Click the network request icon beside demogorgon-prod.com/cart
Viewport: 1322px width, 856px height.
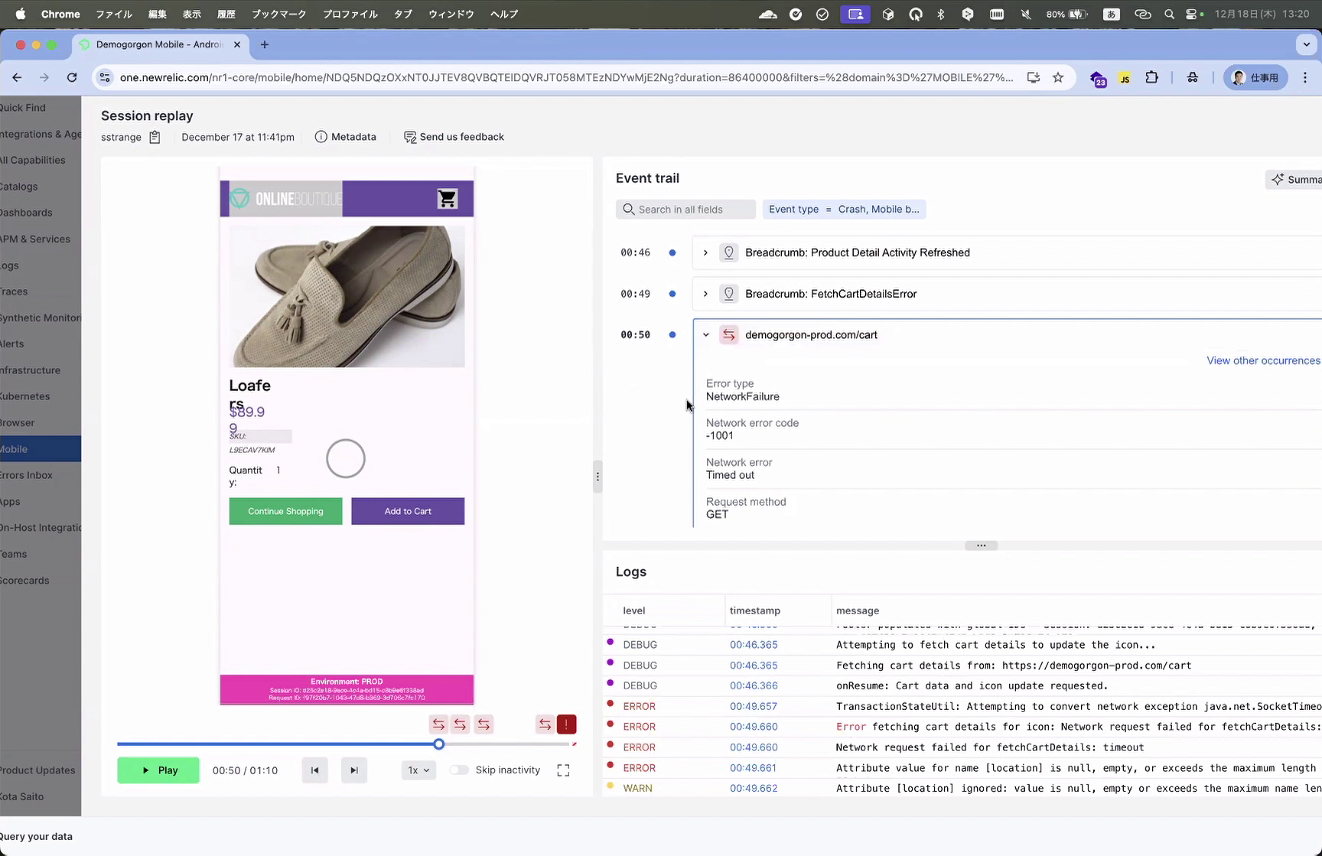coord(729,335)
